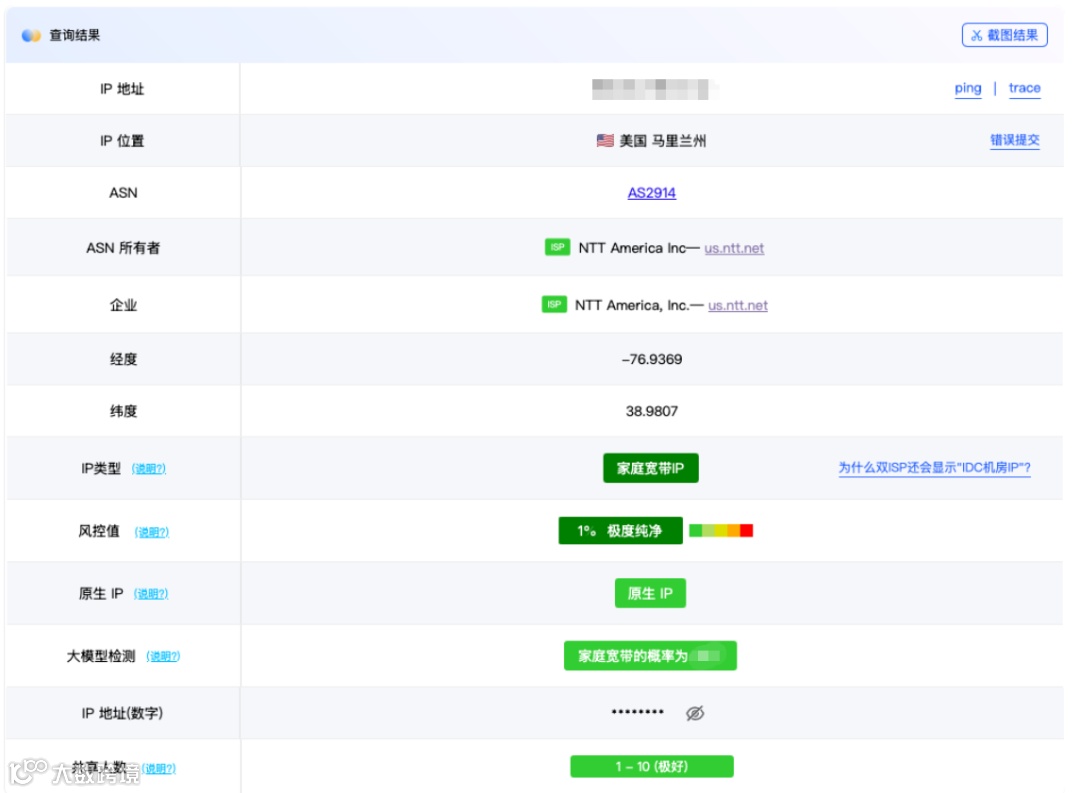1080x793 pixels.
Task: Open the 为什么双ISP还会显示IDC机房IP link
Action: [935, 468]
